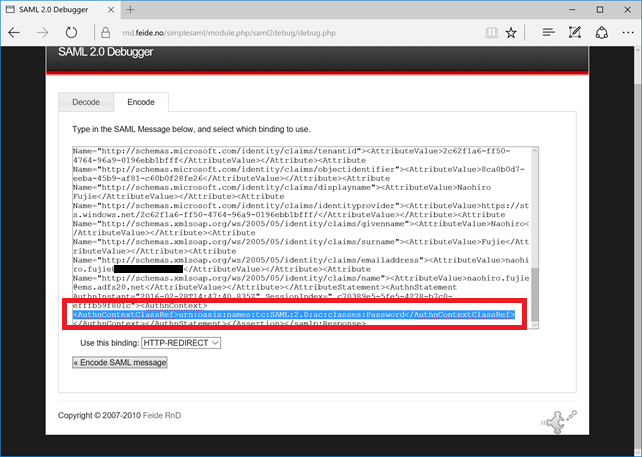Make a web note pen icon

point(575,32)
